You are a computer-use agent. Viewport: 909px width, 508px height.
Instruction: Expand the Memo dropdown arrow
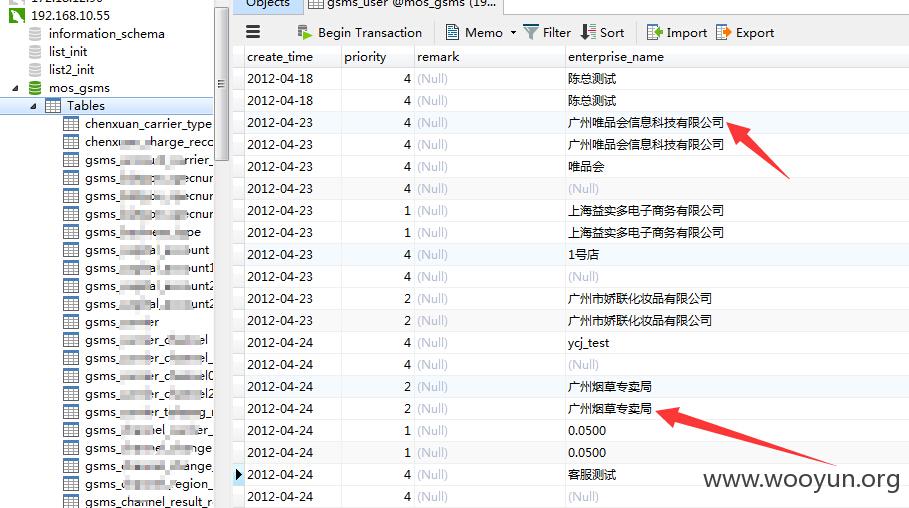point(513,33)
